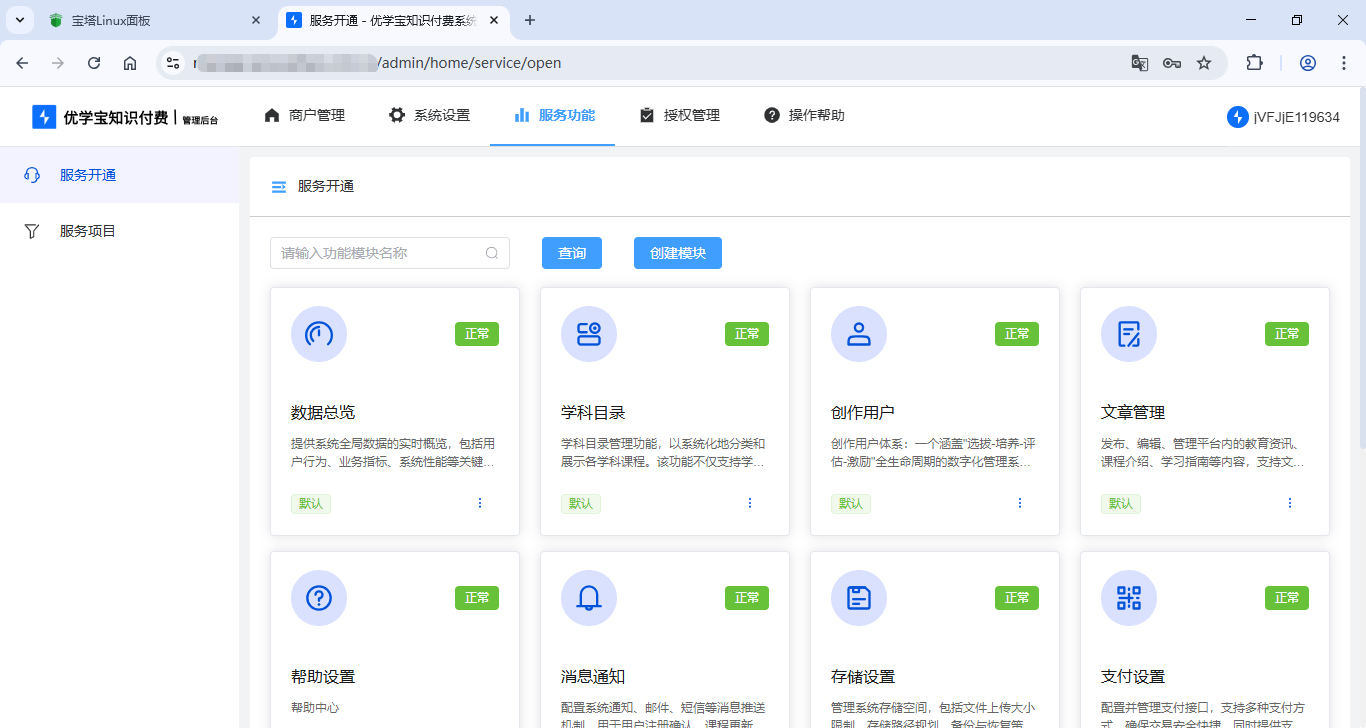This screenshot has height=728, width=1366.
Task: Click the 消息通知 bell icon
Action: (x=588, y=598)
